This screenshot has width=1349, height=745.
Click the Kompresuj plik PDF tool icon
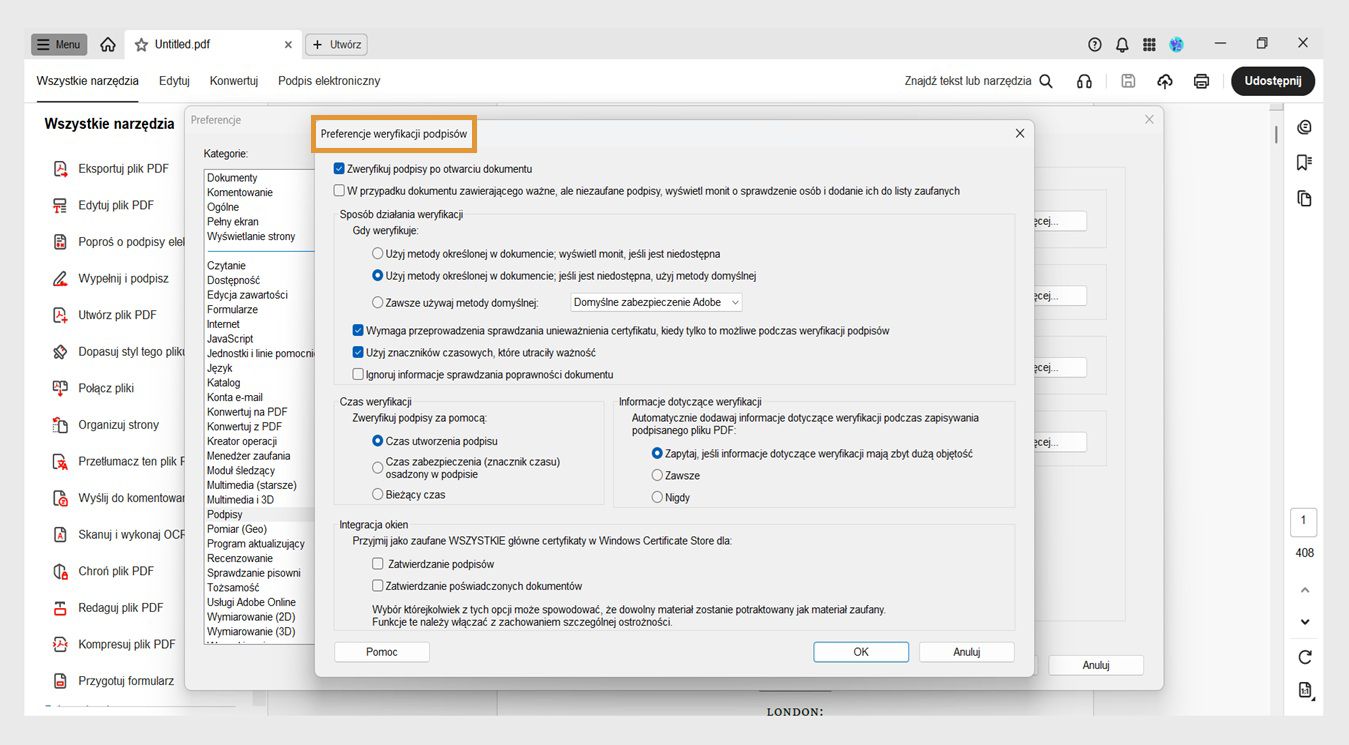coord(60,645)
